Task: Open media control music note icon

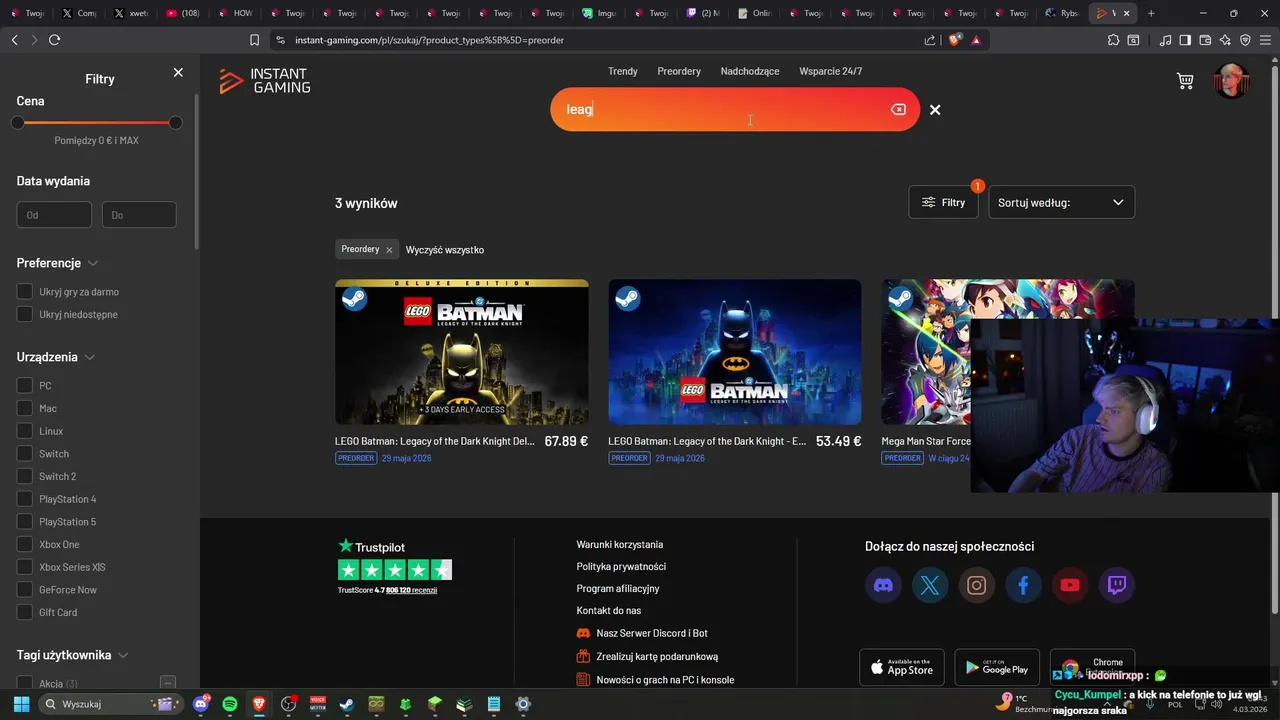Action: tap(1165, 40)
